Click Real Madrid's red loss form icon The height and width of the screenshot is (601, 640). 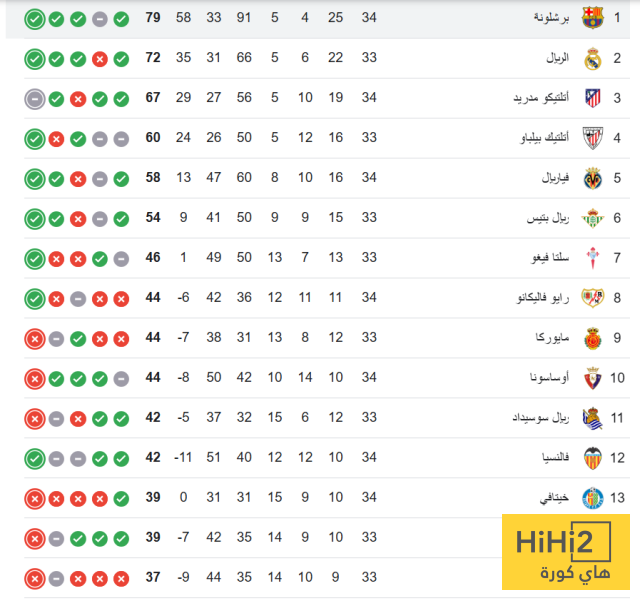100,59
